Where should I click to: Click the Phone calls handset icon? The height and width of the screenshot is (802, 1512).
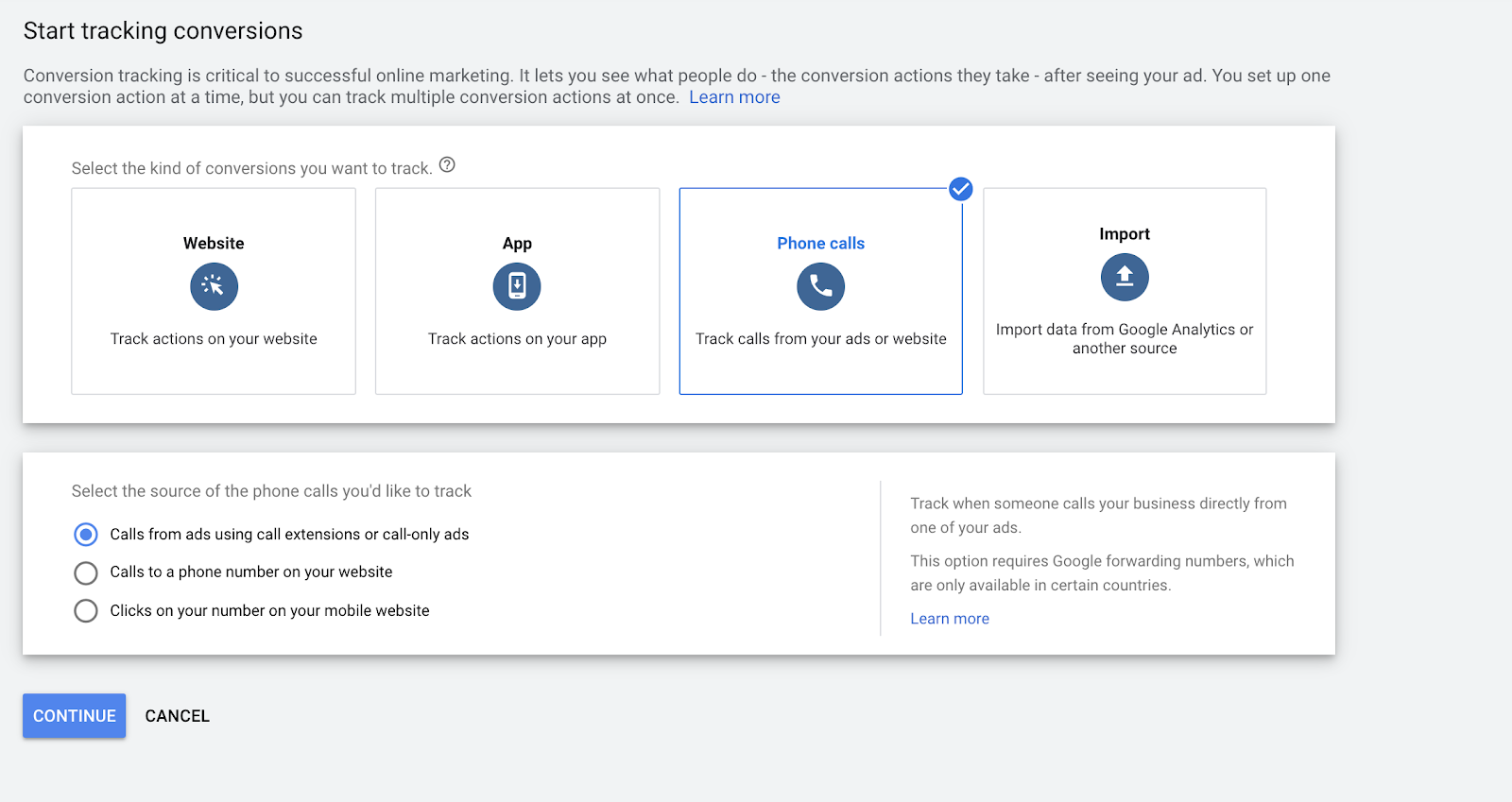click(820, 286)
